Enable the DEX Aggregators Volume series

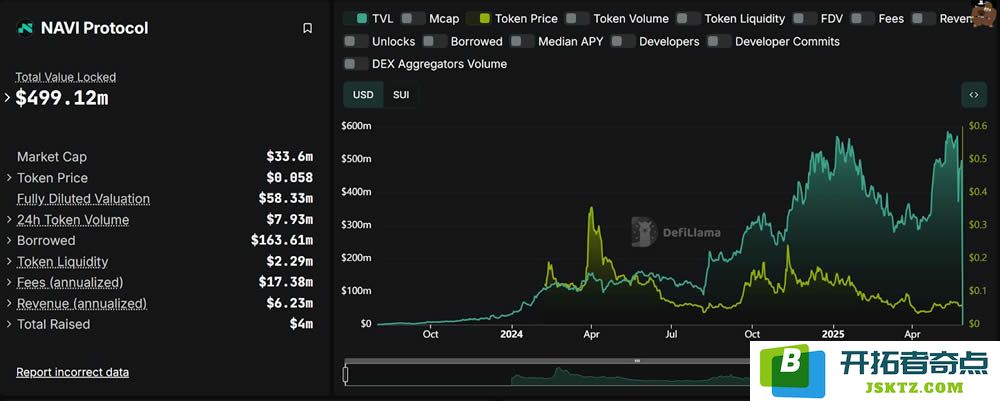point(355,64)
